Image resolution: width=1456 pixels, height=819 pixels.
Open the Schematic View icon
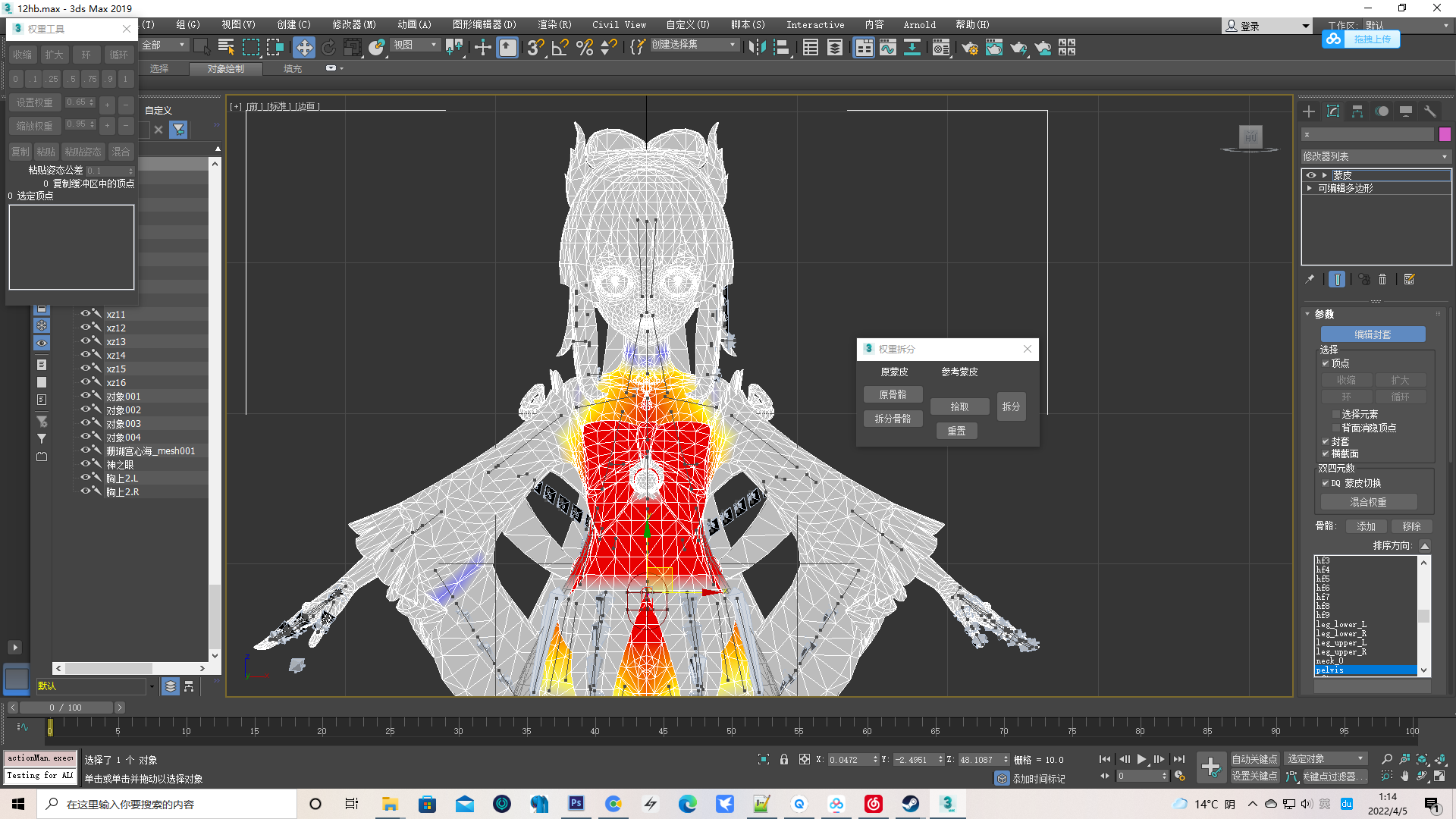(912, 48)
